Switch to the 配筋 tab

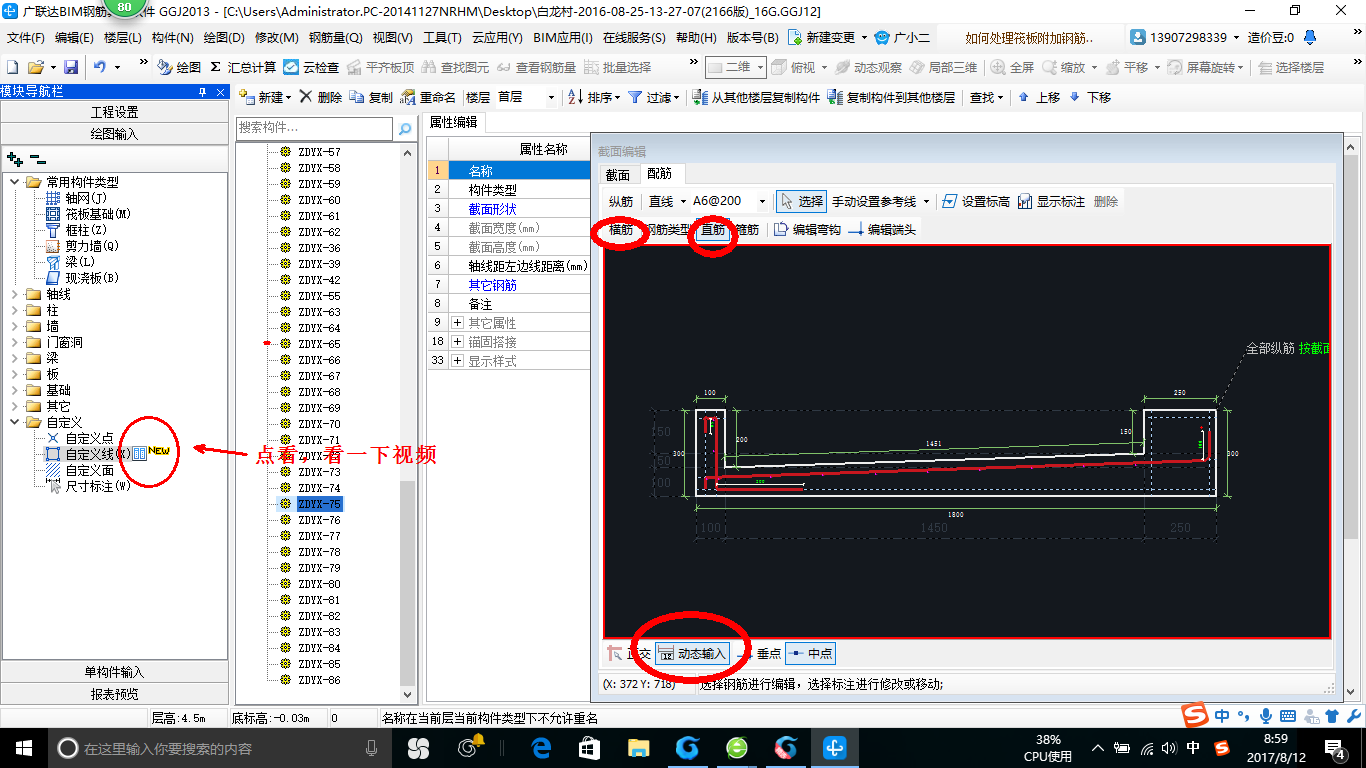pyautogui.click(x=660, y=175)
